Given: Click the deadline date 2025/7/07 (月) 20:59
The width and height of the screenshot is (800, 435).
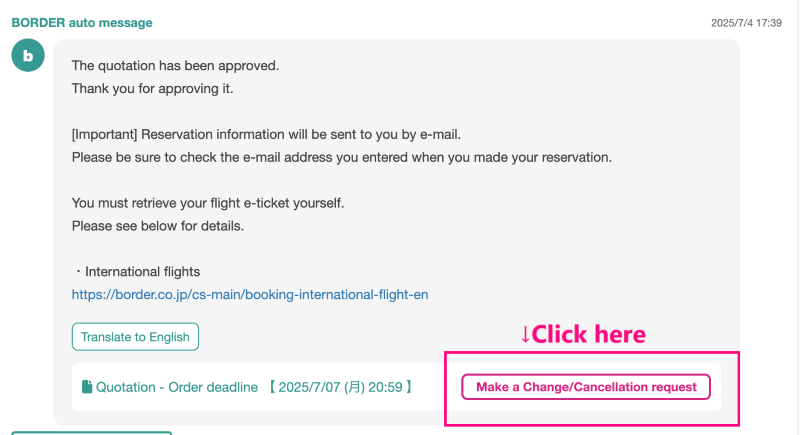Looking at the screenshot, I should (340, 388).
